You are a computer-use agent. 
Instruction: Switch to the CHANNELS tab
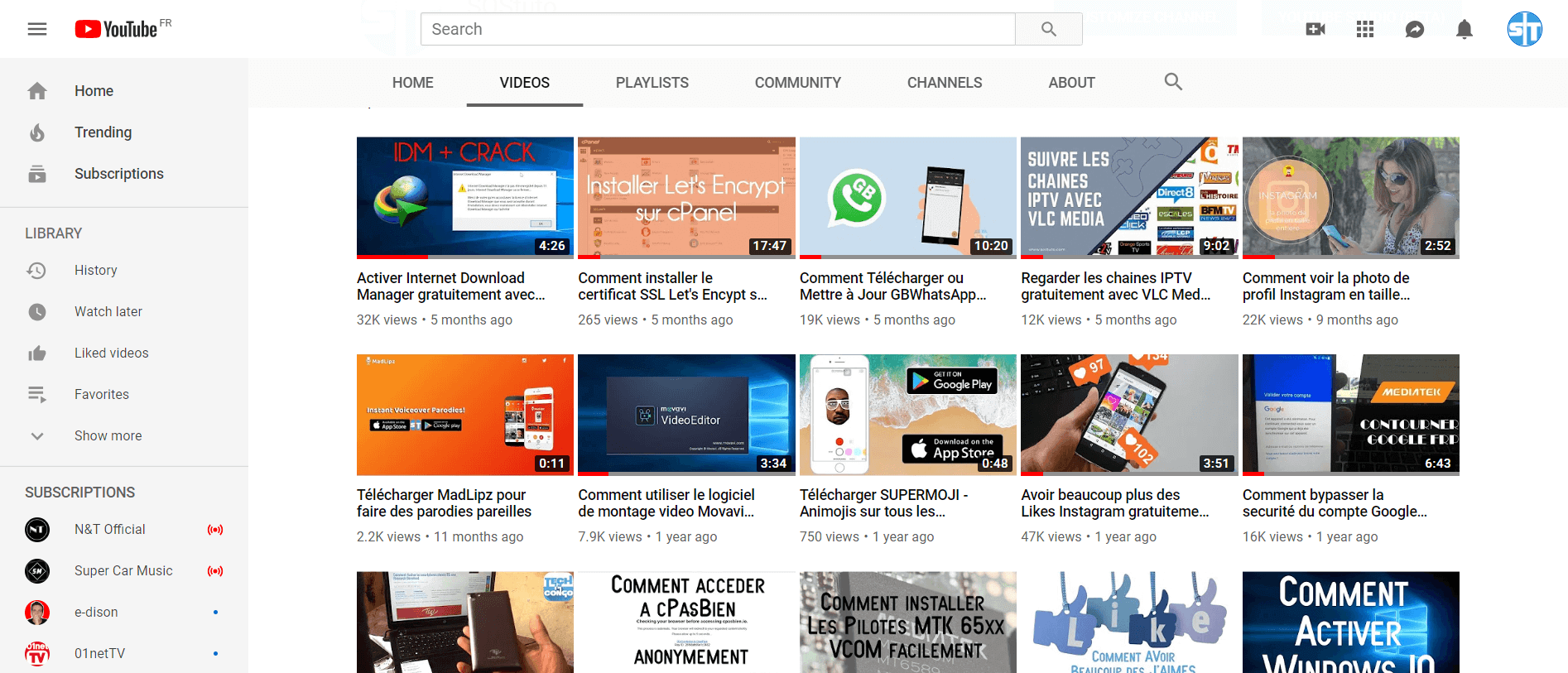point(945,83)
